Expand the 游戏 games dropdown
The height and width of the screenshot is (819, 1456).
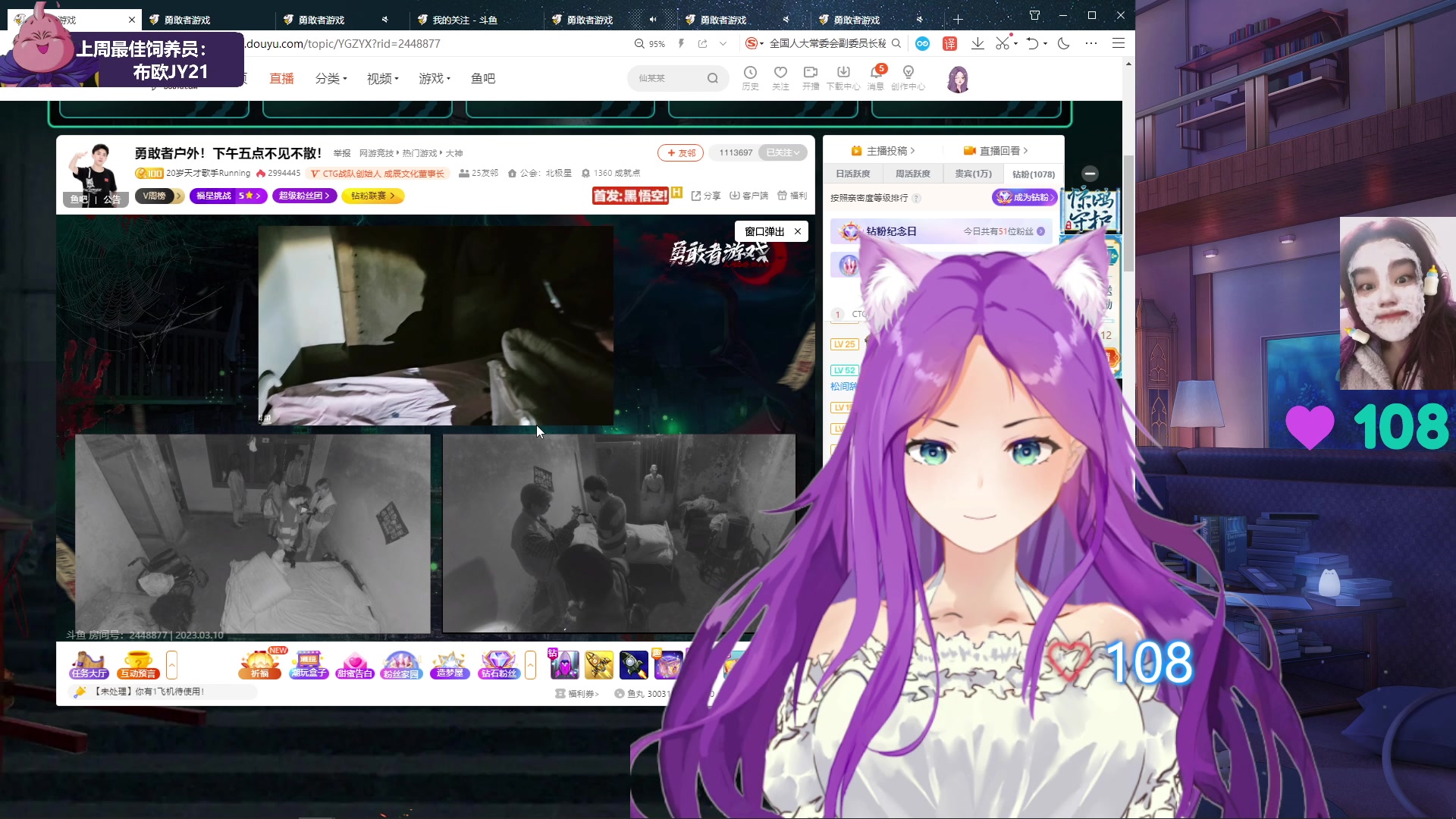click(x=435, y=78)
